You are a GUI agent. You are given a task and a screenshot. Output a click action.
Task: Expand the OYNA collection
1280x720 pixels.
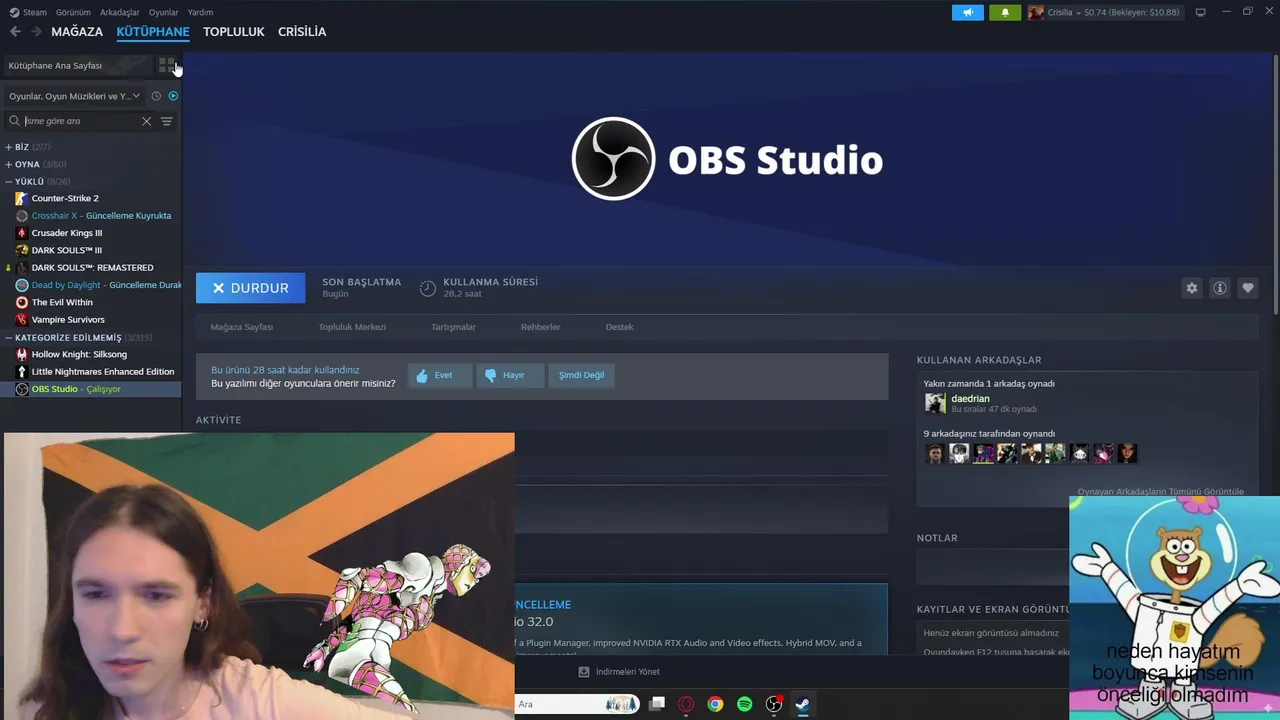click(9, 164)
